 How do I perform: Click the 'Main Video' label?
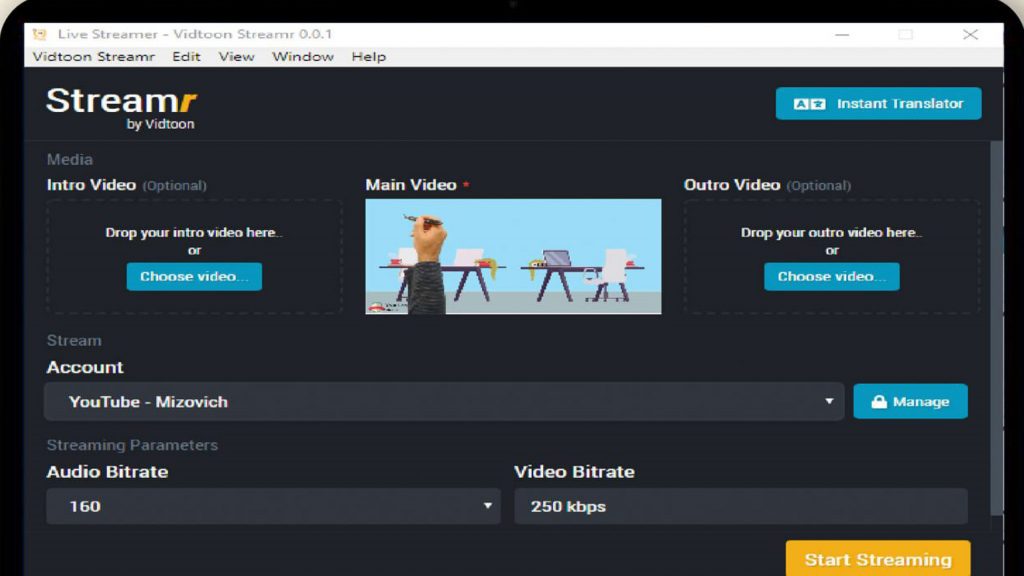(x=411, y=185)
